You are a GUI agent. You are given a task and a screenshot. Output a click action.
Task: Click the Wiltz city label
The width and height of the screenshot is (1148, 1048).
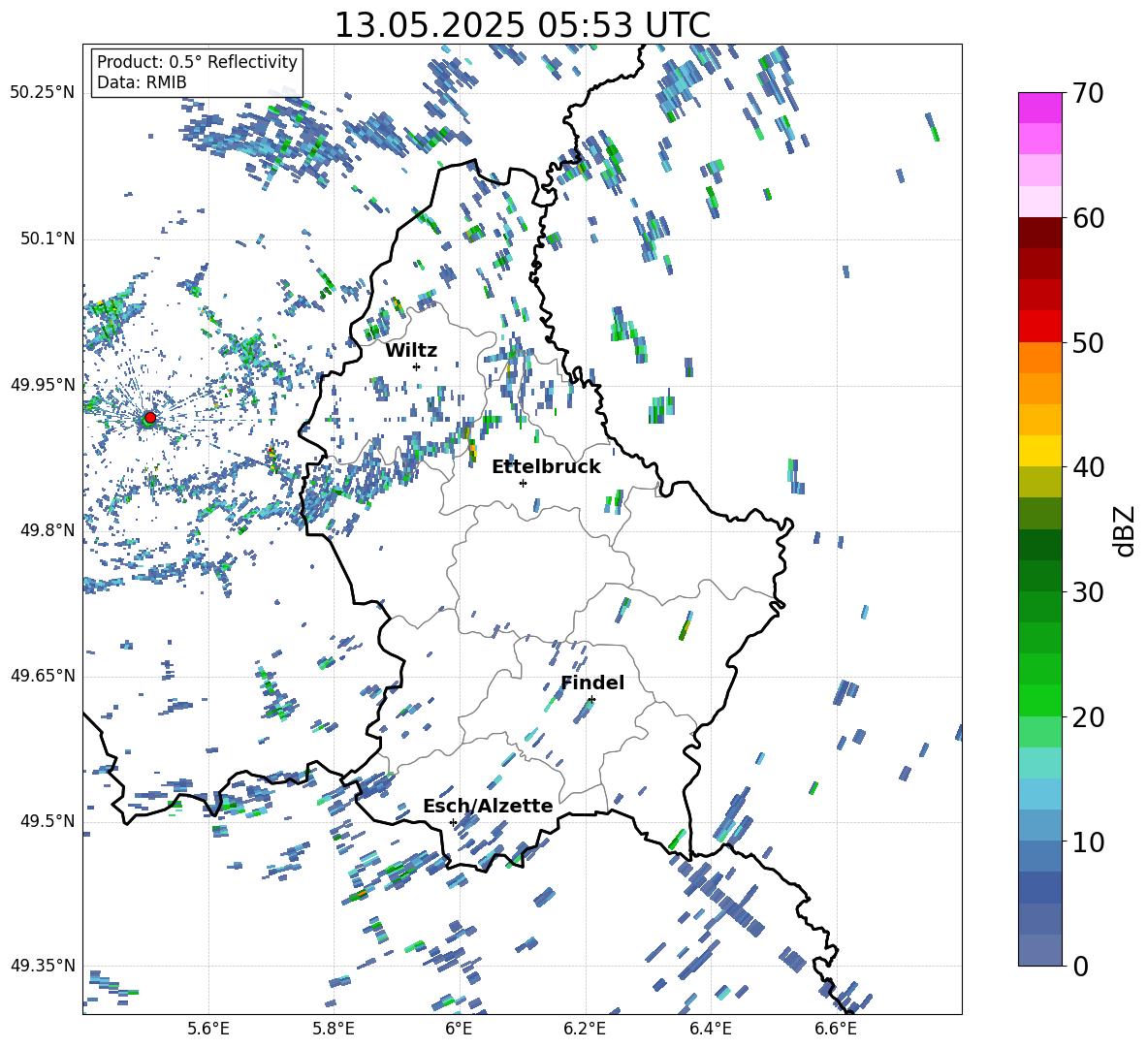411,351
